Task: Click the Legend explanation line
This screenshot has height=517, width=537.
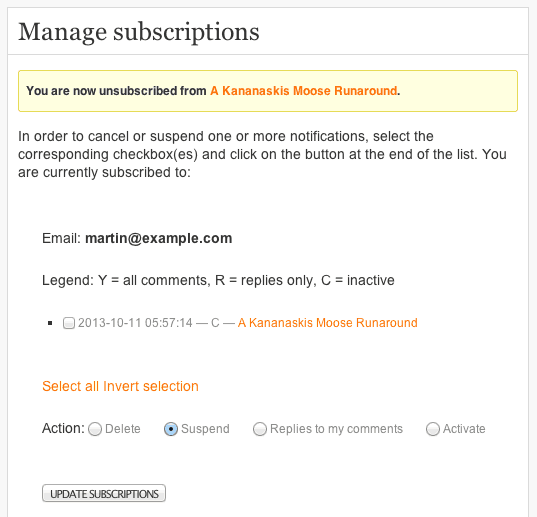Action: click(218, 280)
